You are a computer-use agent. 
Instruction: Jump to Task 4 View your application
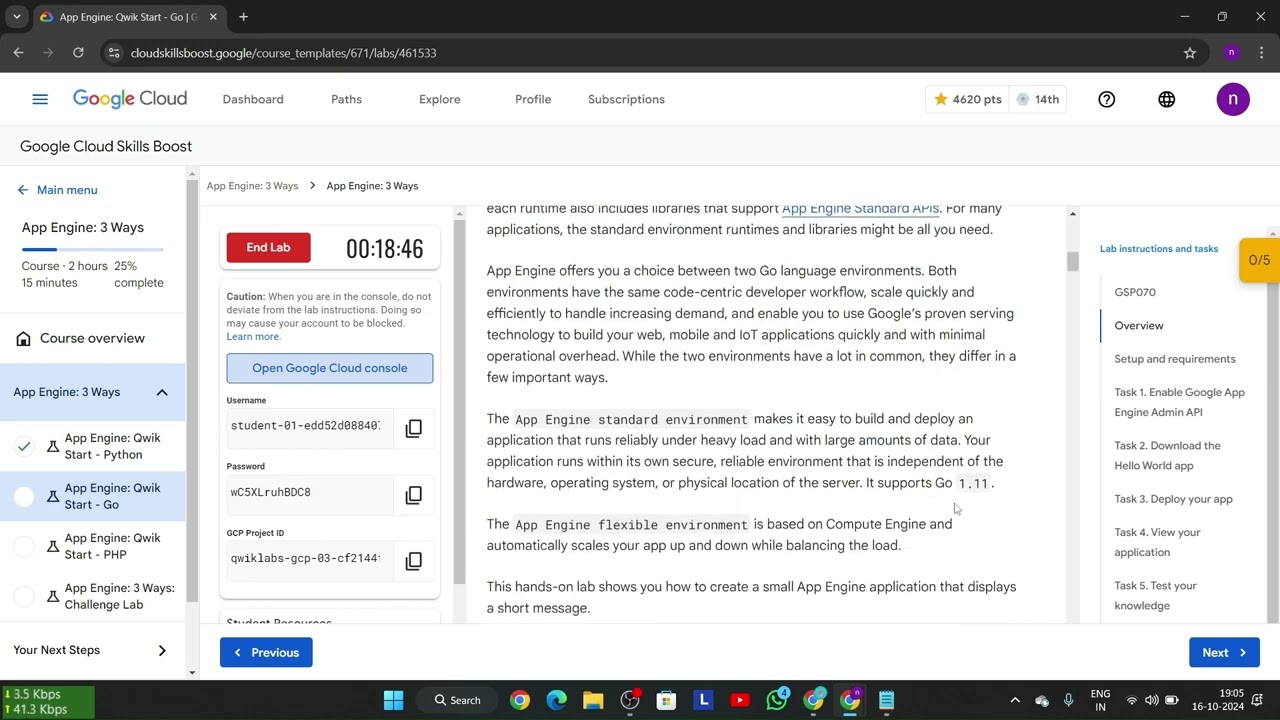[x=1157, y=542]
